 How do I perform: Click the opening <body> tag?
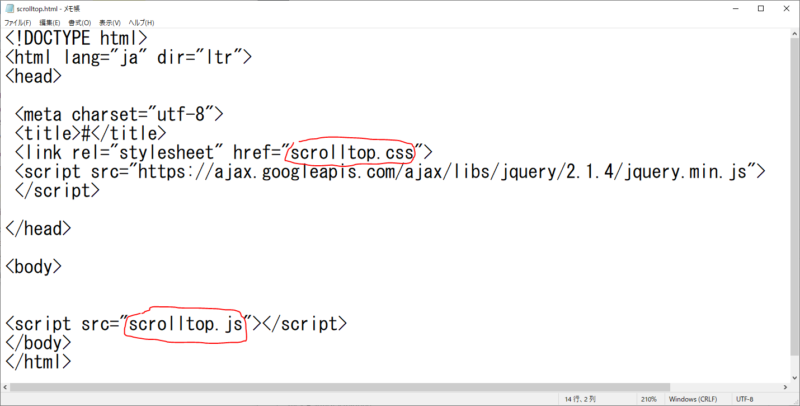(x=34, y=267)
